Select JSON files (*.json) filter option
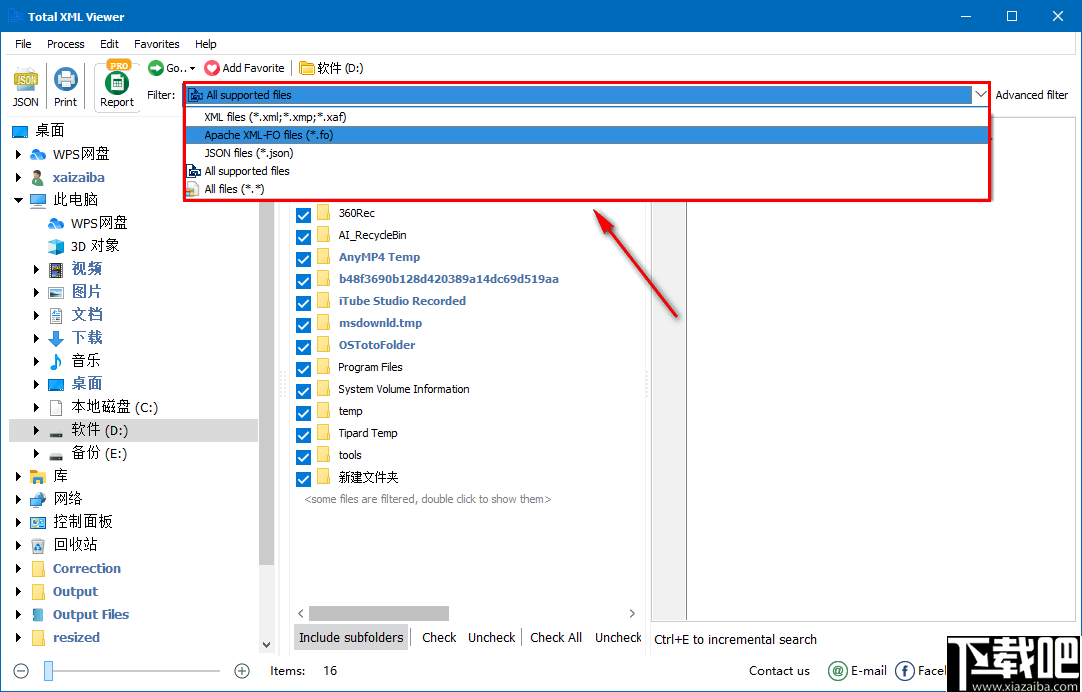Image resolution: width=1082 pixels, height=692 pixels. click(587, 153)
